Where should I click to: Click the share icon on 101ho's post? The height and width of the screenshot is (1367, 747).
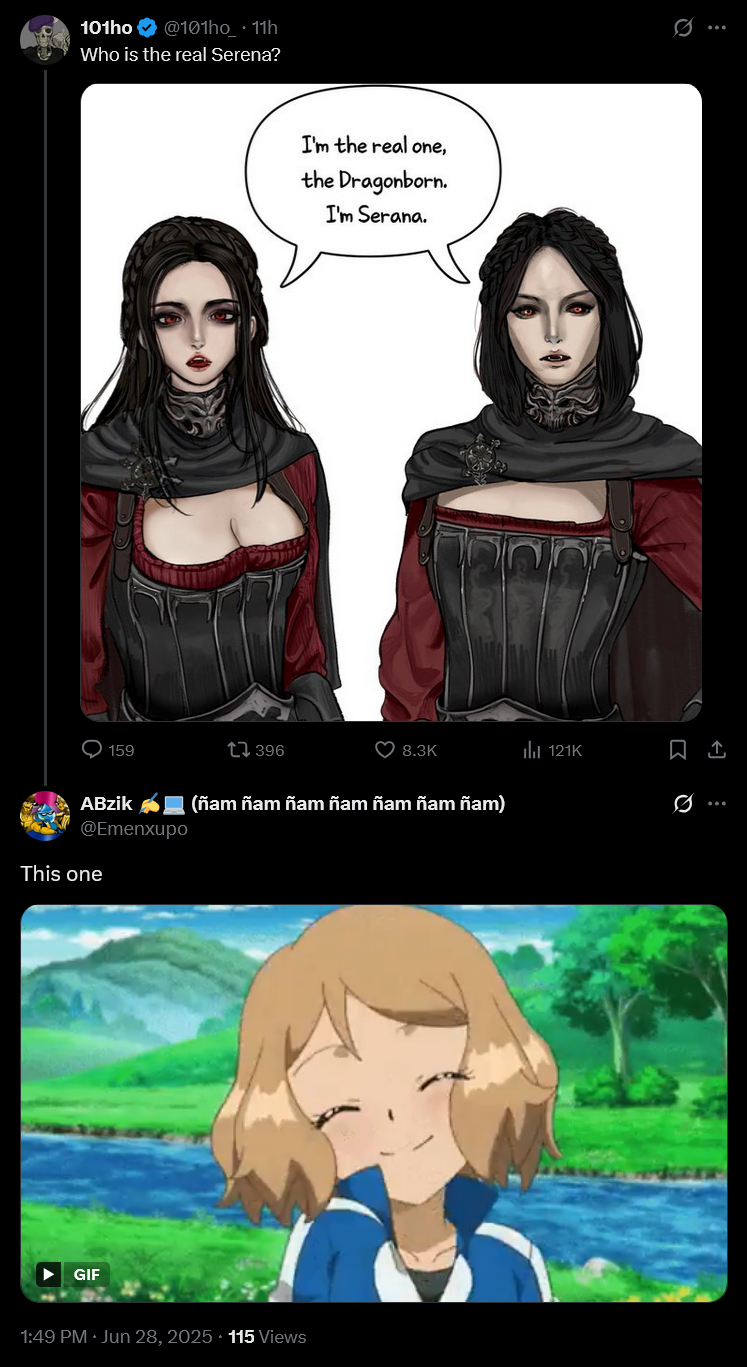tap(716, 749)
